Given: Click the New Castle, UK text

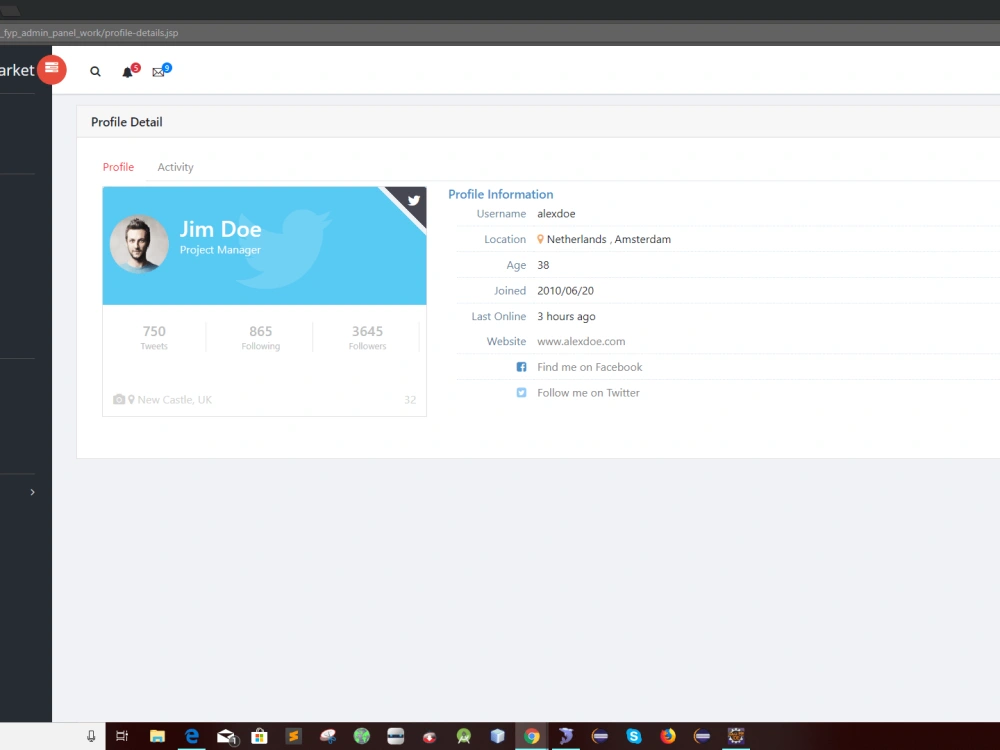Looking at the screenshot, I should click(x=175, y=400).
